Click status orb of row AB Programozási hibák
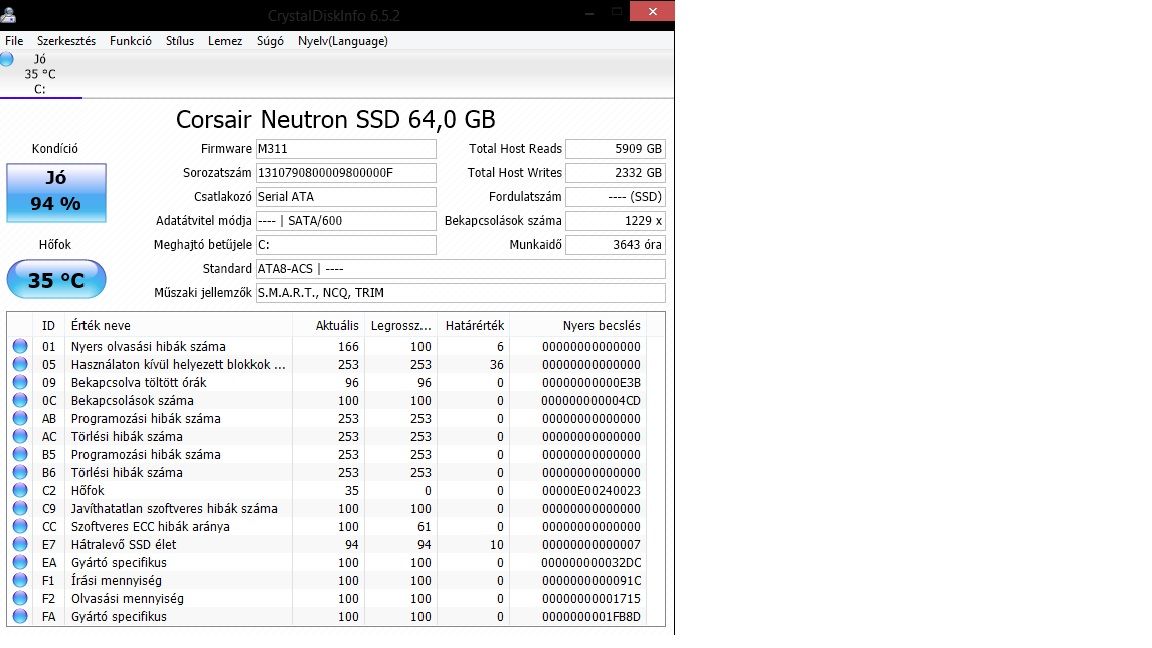This screenshot has width=1152, height=648. [x=20, y=418]
